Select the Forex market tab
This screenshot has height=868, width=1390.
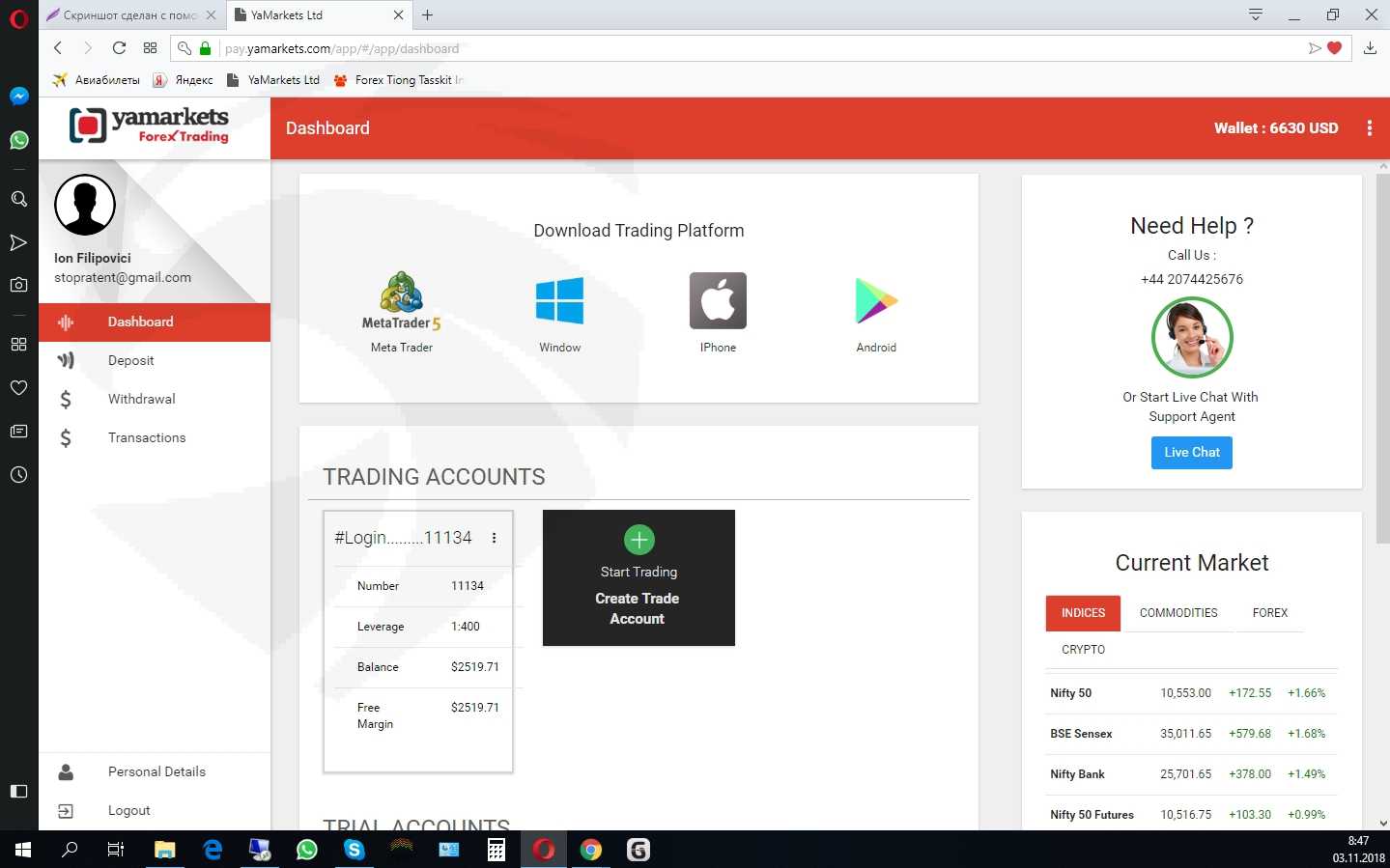coord(1269,613)
